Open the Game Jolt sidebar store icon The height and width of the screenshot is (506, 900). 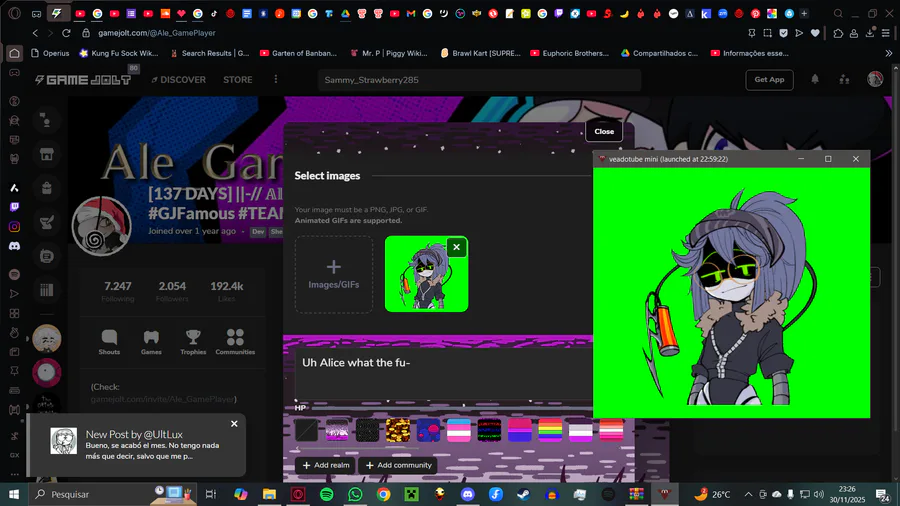pos(46,154)
